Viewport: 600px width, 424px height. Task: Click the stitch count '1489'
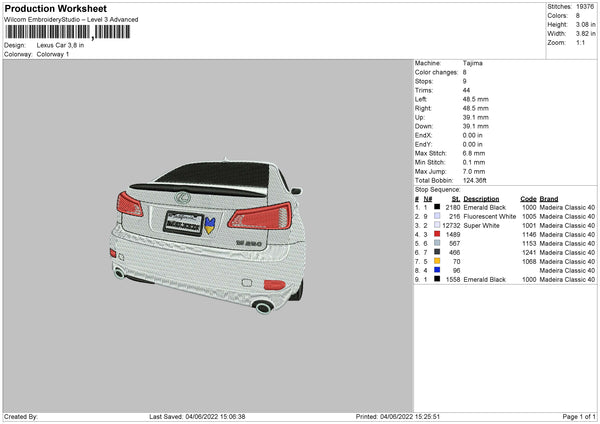coord(453,234)
